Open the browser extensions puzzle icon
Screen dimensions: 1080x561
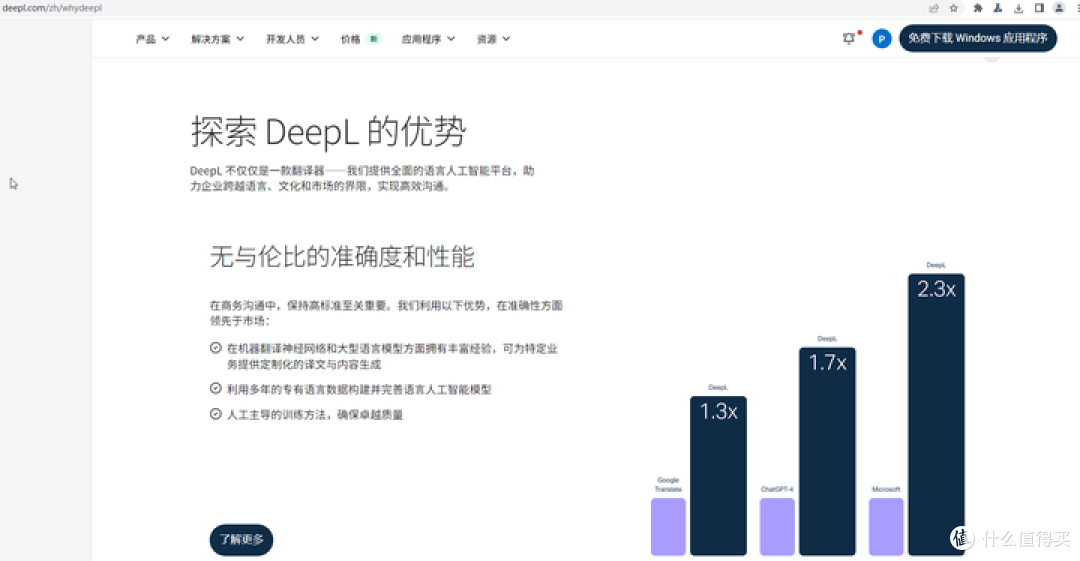tap(977, 8)
